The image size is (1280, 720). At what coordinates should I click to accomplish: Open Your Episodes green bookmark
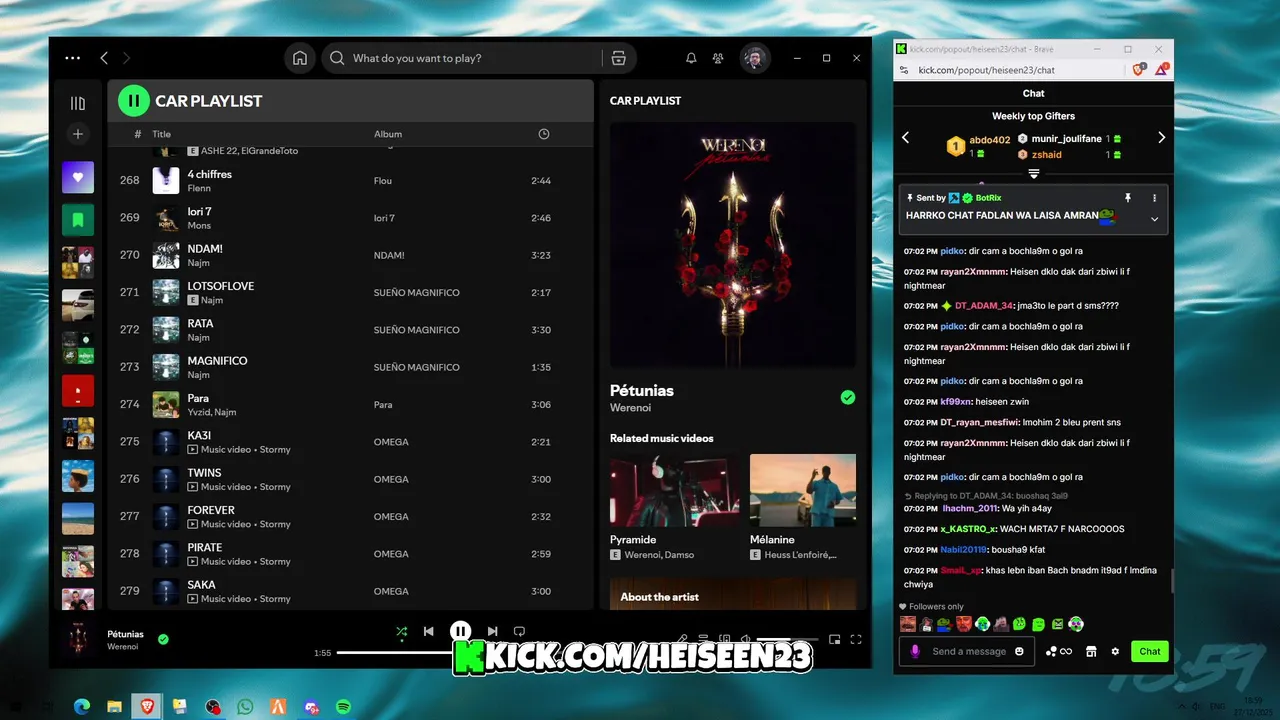point(78,219)
